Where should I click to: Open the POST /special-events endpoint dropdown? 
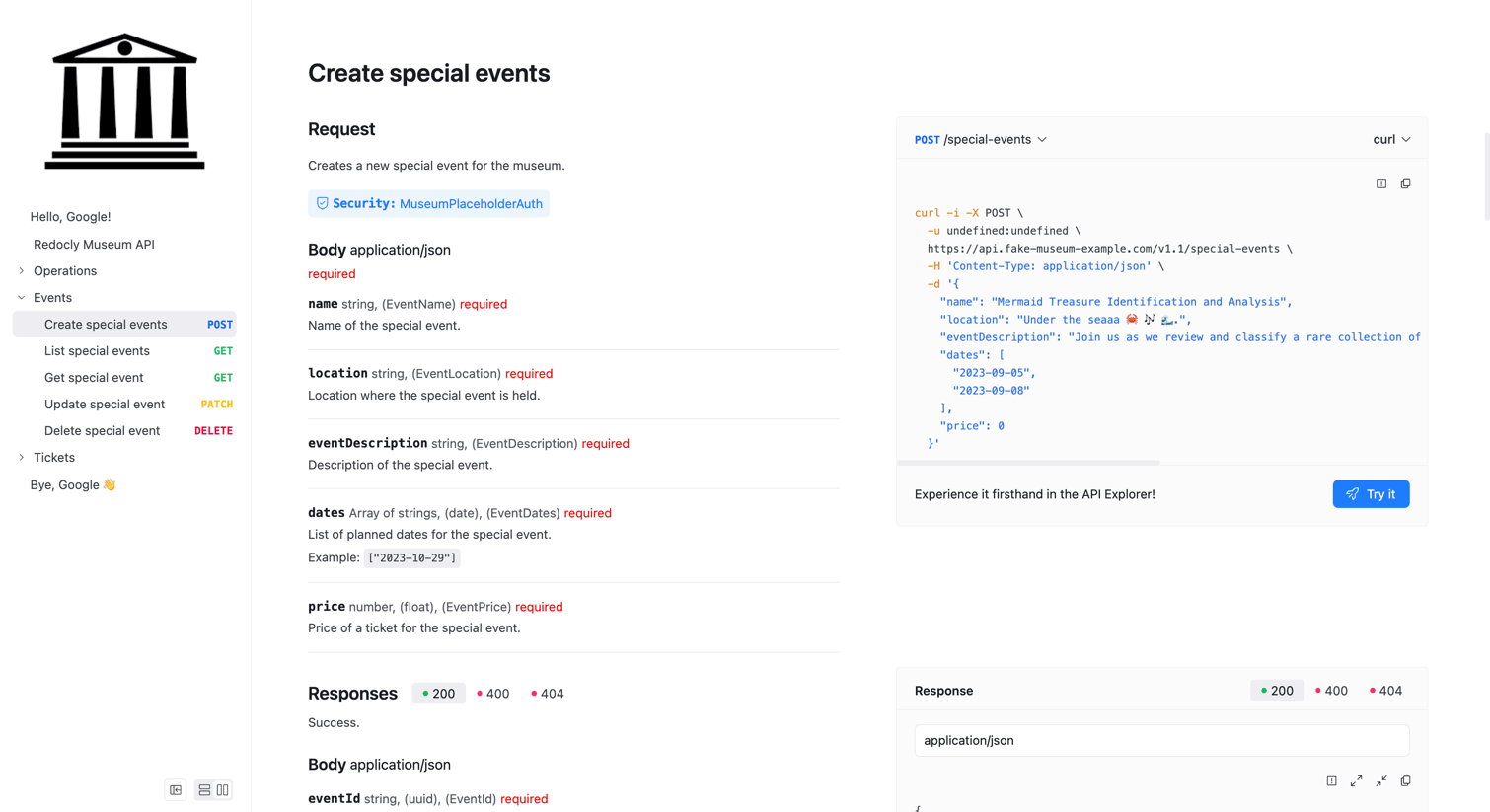[x=980, y=139]
